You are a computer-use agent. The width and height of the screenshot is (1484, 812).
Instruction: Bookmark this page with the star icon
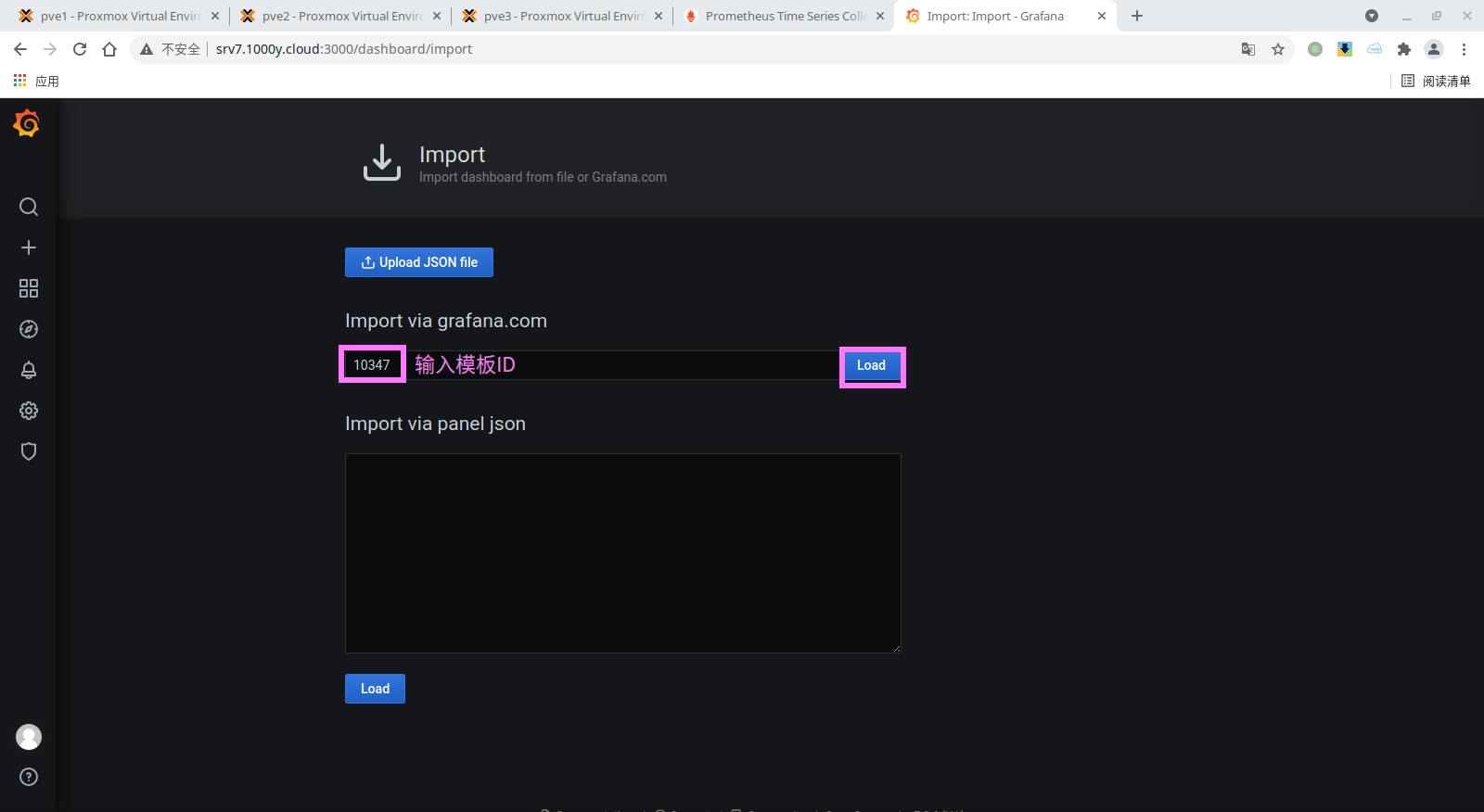point(1278,49)
